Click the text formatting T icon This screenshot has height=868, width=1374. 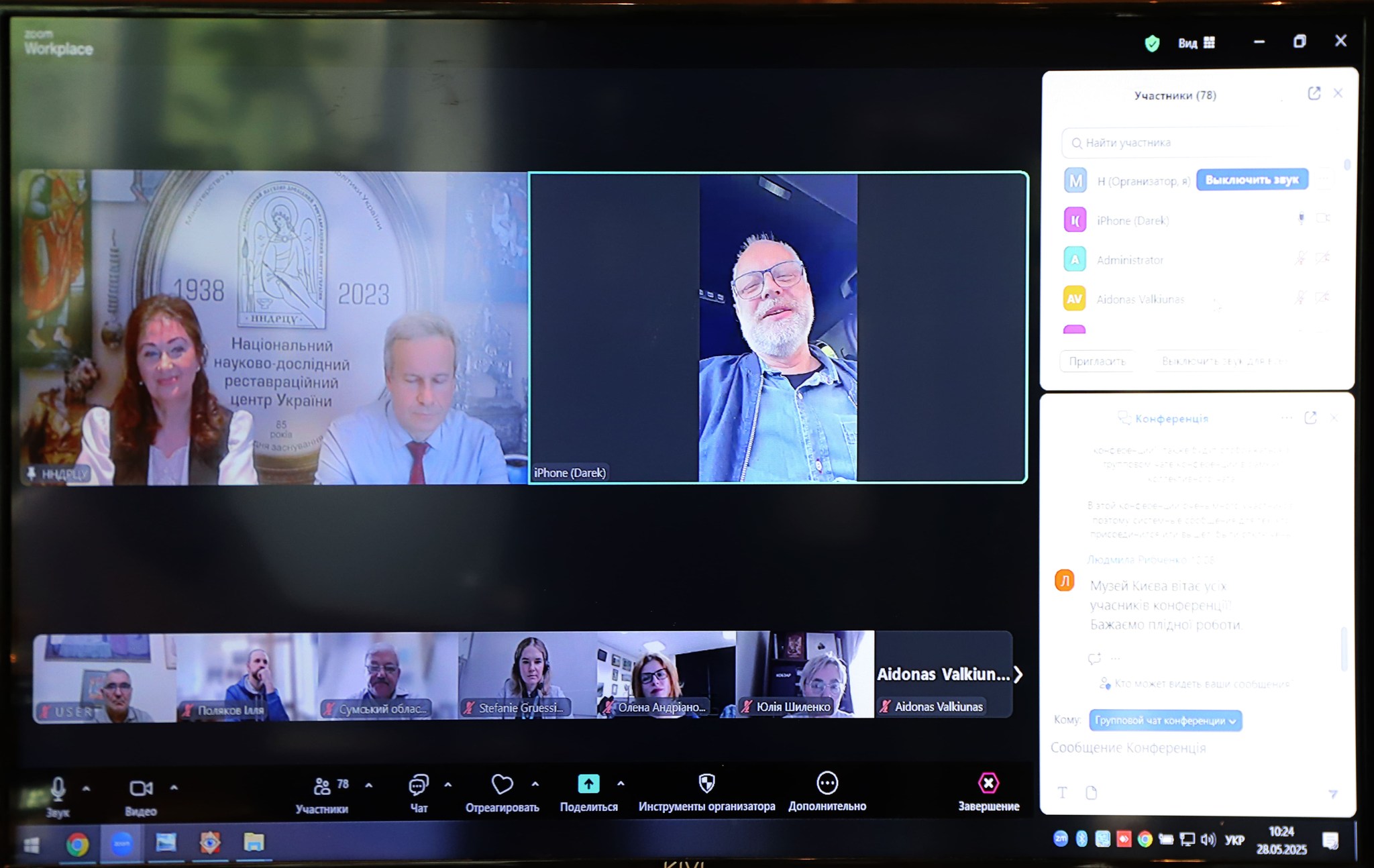[1062, 793]
